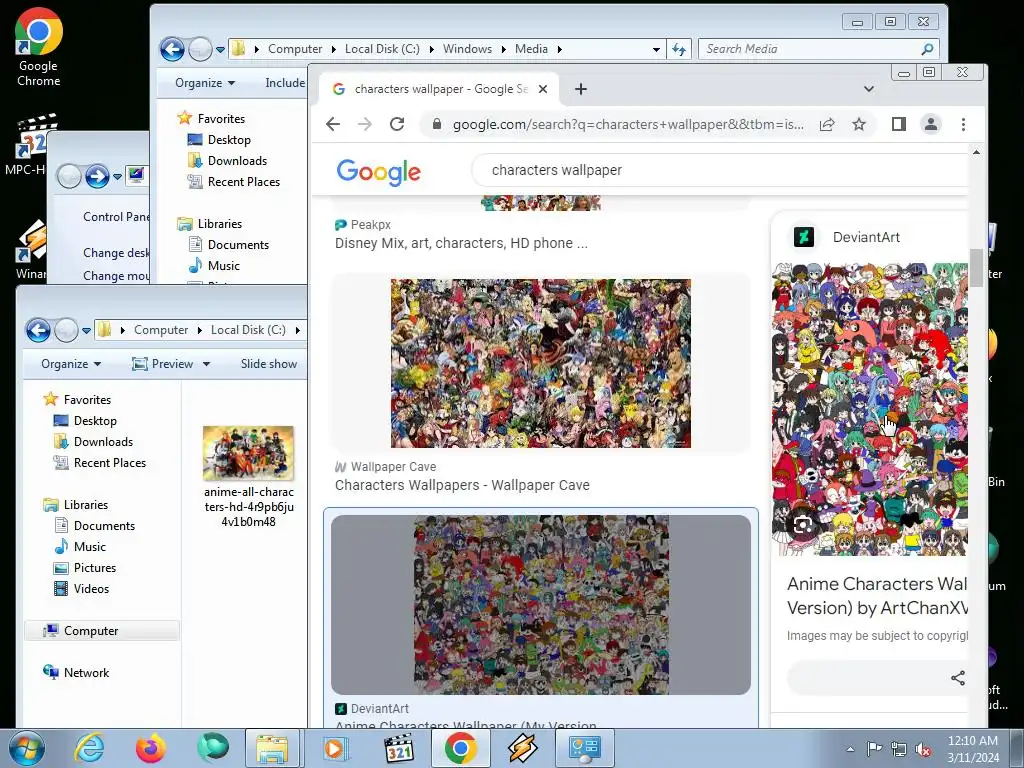Screen dimensions: 1024x768
Task: Select Music library in Media window sidebar
Action: click(x=223, y=266)
